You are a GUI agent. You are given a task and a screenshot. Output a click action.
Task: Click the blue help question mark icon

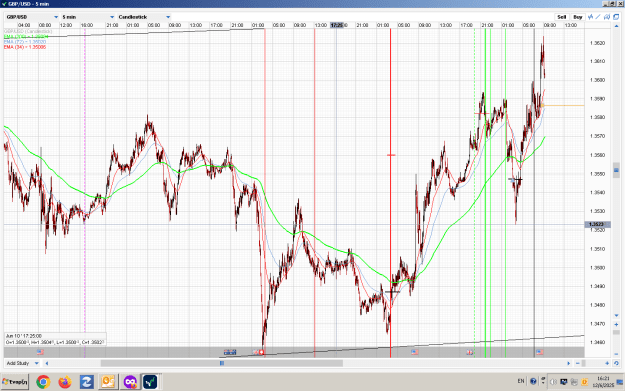pyautogui.click(x=533, y=381)
